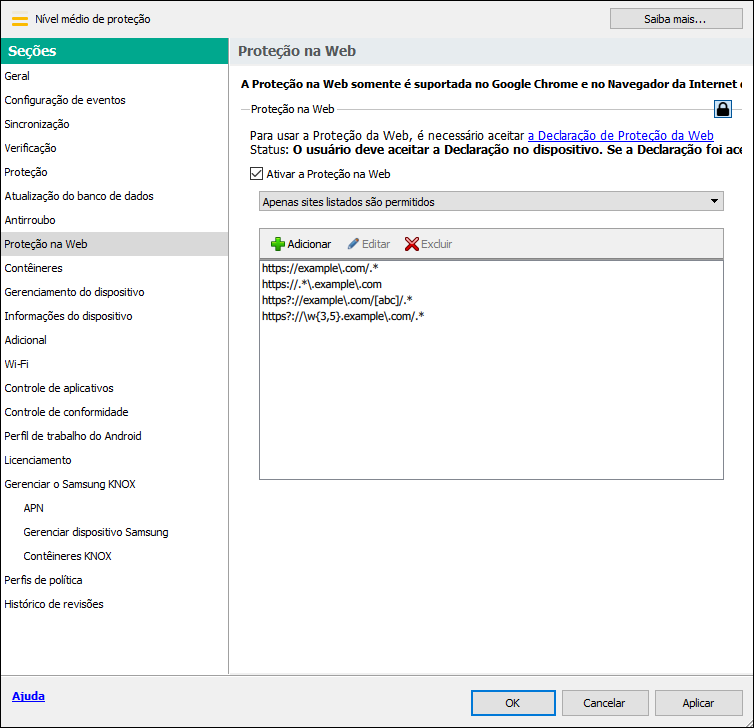The image size is (754, 728).
Task: Click the Cancelar button
Action: (604, 703)
